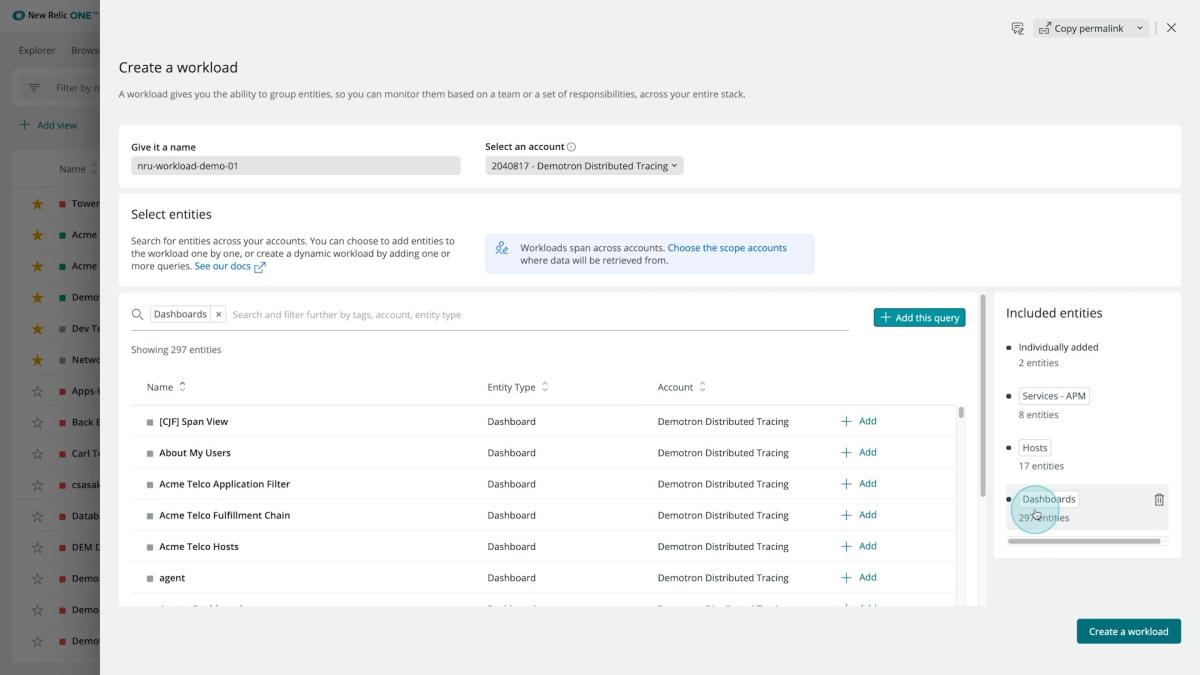Add the Acme Telco Hosts dashboard
Viewport: 1200px width, 675px height.
point(859,546)
